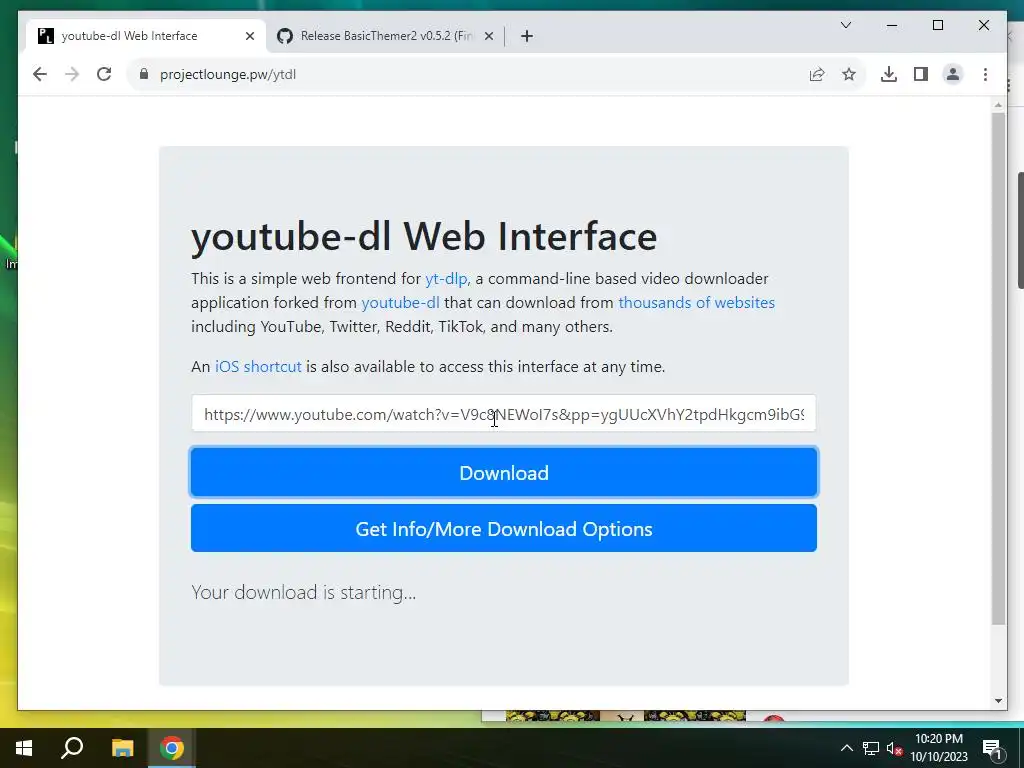Close the BasicThemer2 release tab
Viewport: 1024px width, 768px height.
pyautogui.click(x=488, y=36)
